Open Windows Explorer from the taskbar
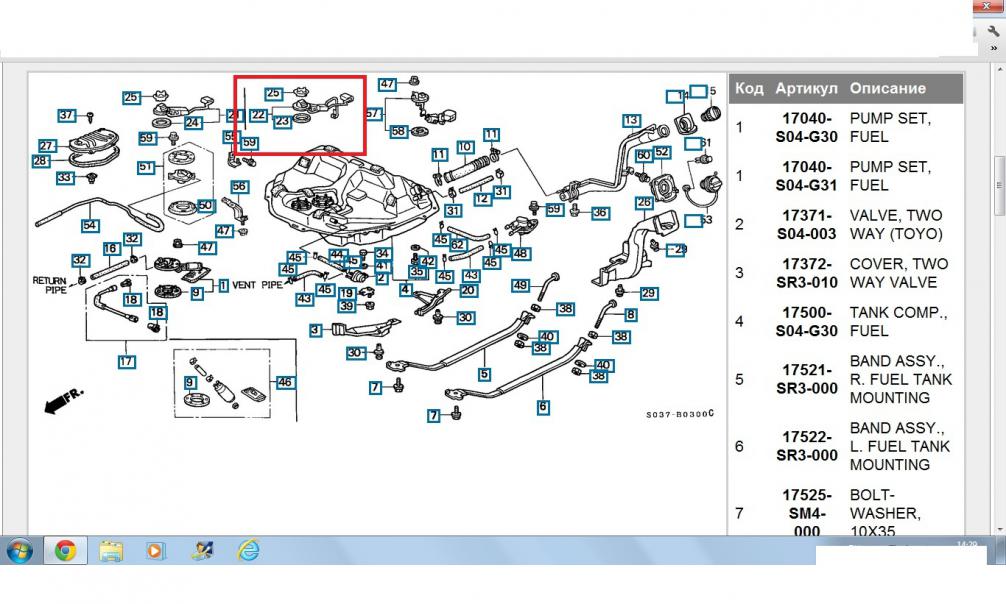 [x=111, y=551]
